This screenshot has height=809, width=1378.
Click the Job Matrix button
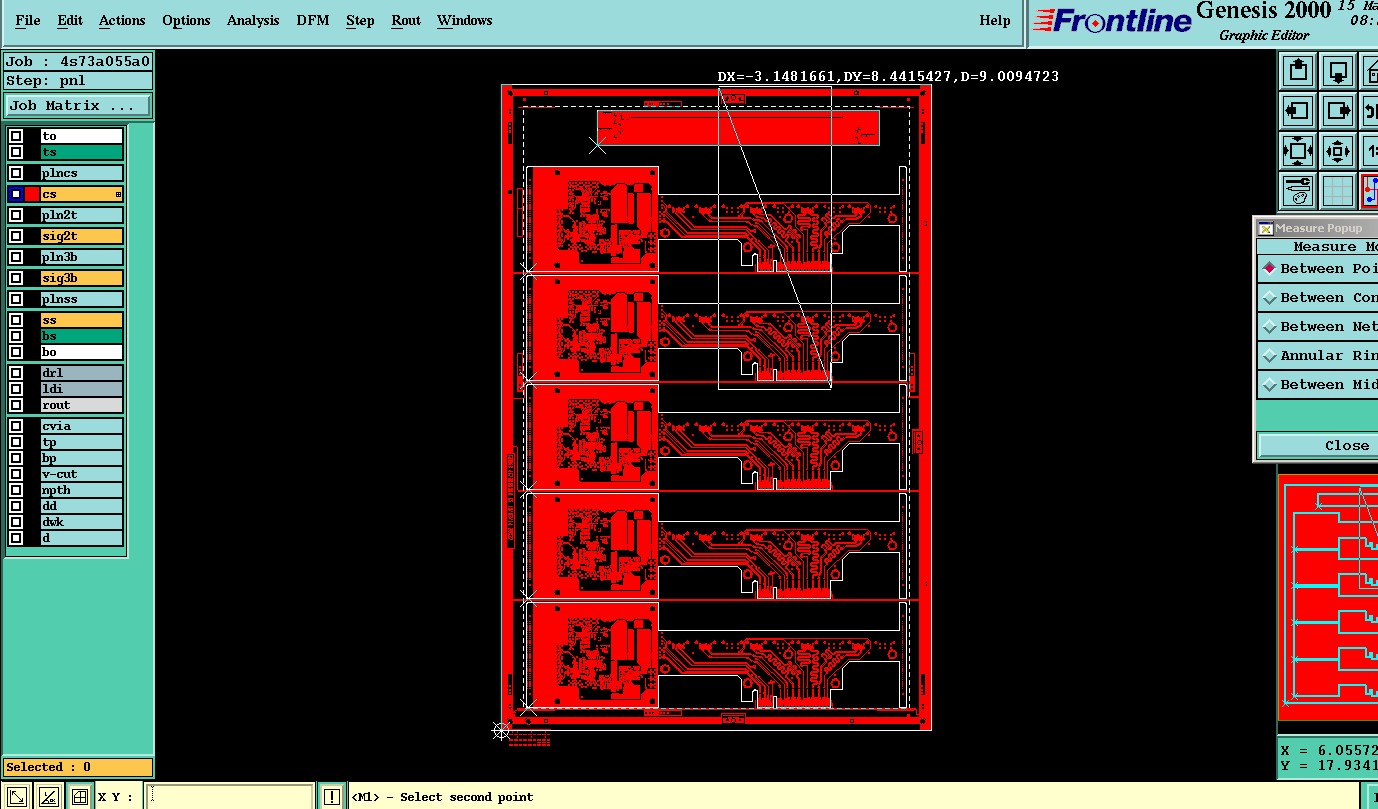click(x=78, y=105)
